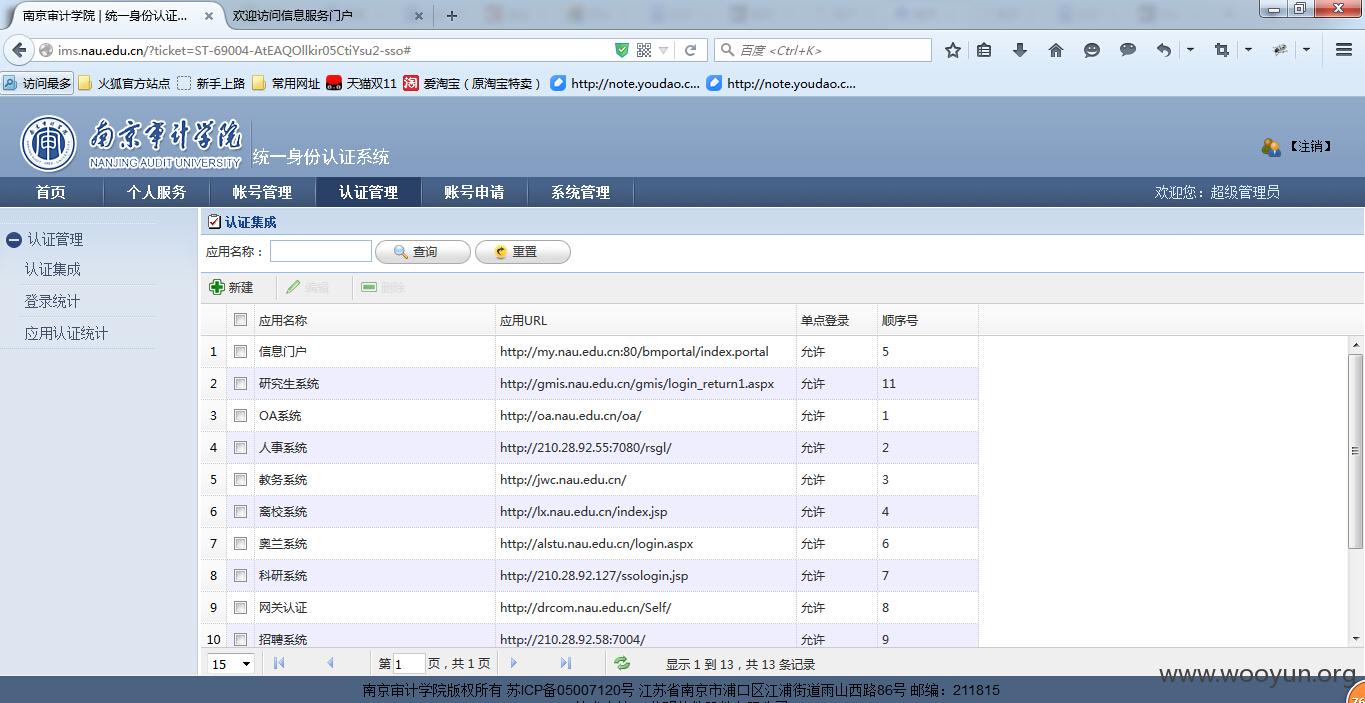Open 登录统计 in the sidebar
1365x703 pixels.
point(52,301)
